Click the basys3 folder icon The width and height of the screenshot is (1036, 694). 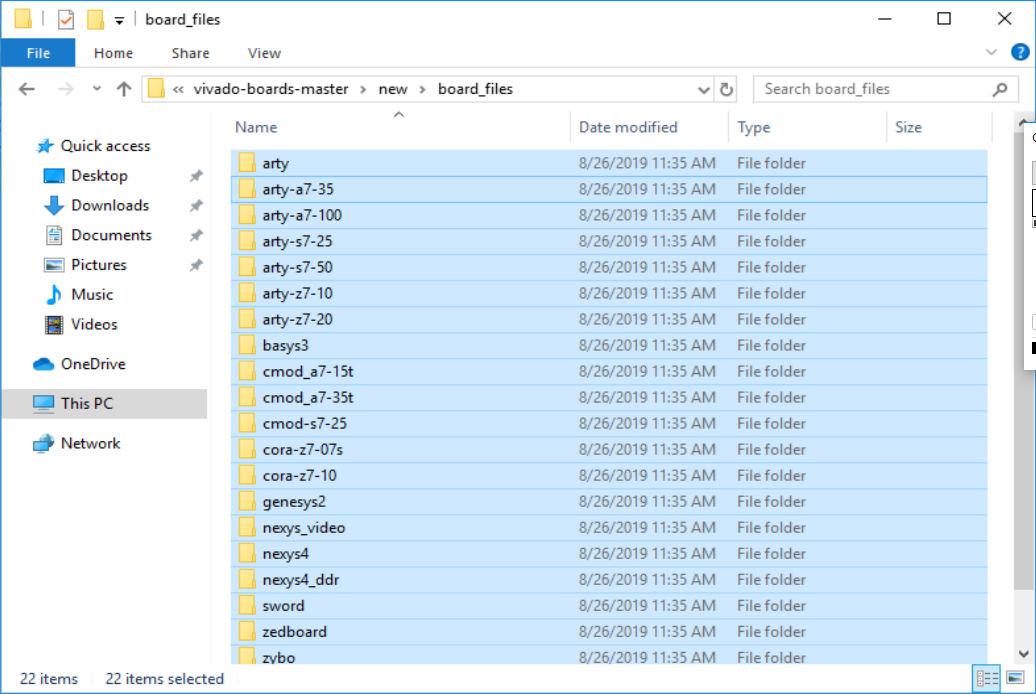[247, 346]
